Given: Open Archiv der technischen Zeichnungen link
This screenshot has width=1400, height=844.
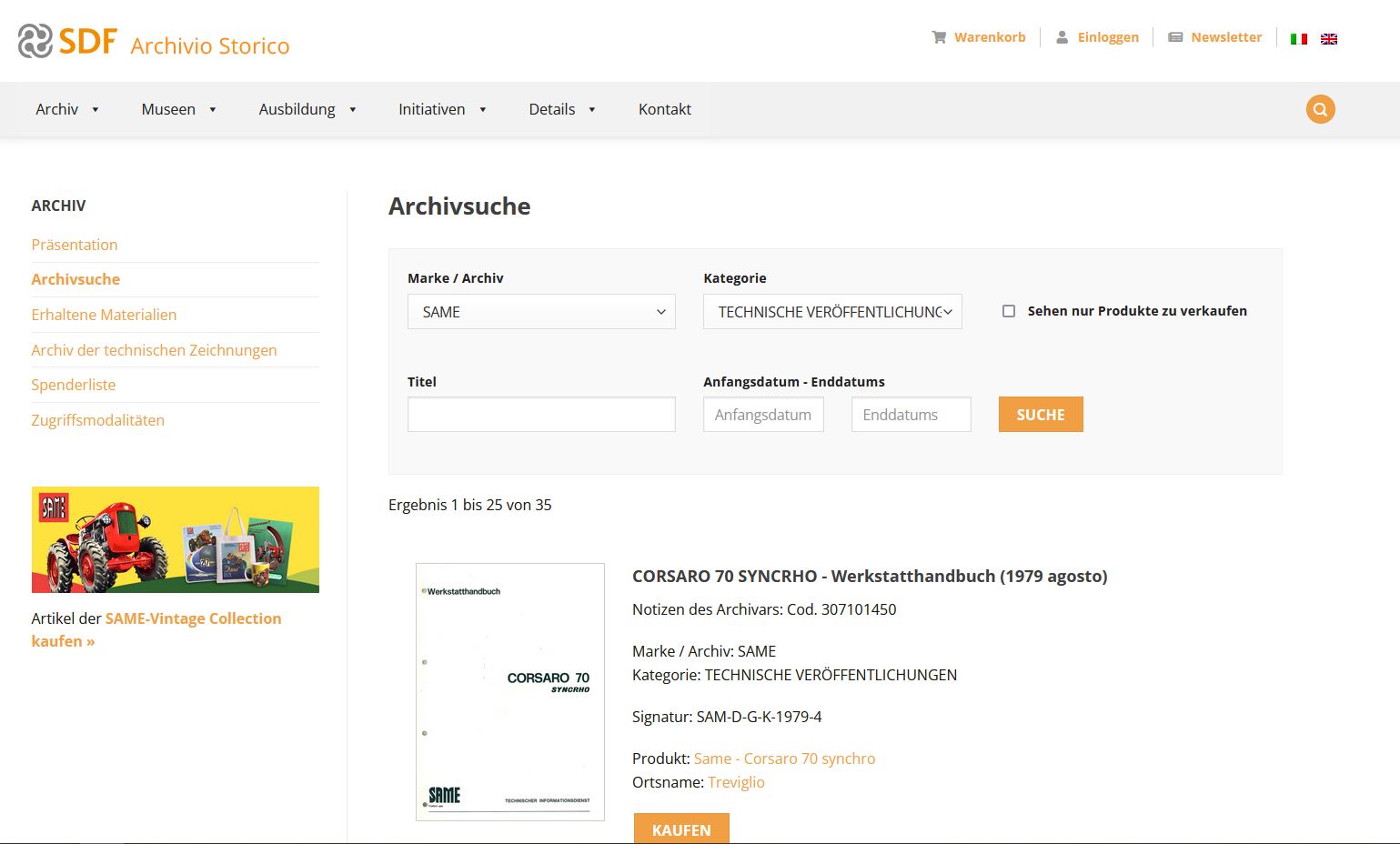Looking at the screenshot, I should (x=154, y=350).
